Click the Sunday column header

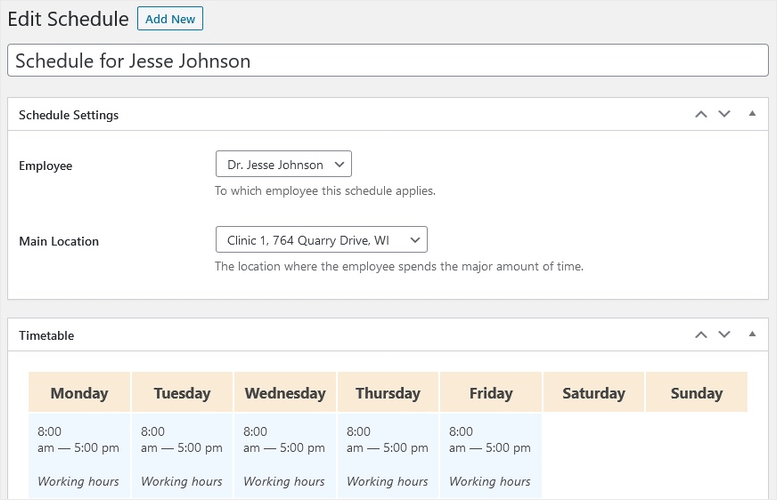coord(697,392)
